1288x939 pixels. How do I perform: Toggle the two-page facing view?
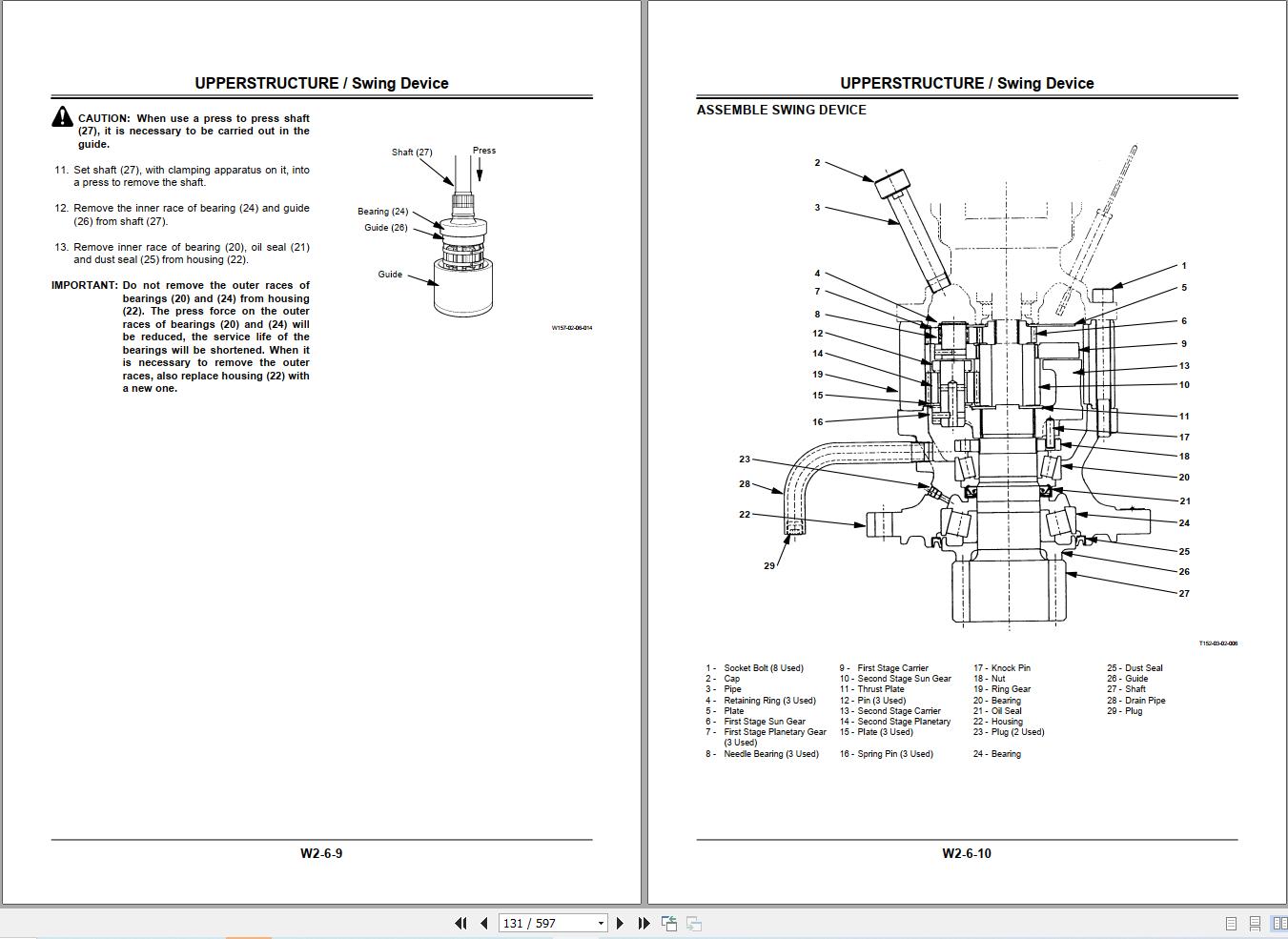click(1278, 923)
